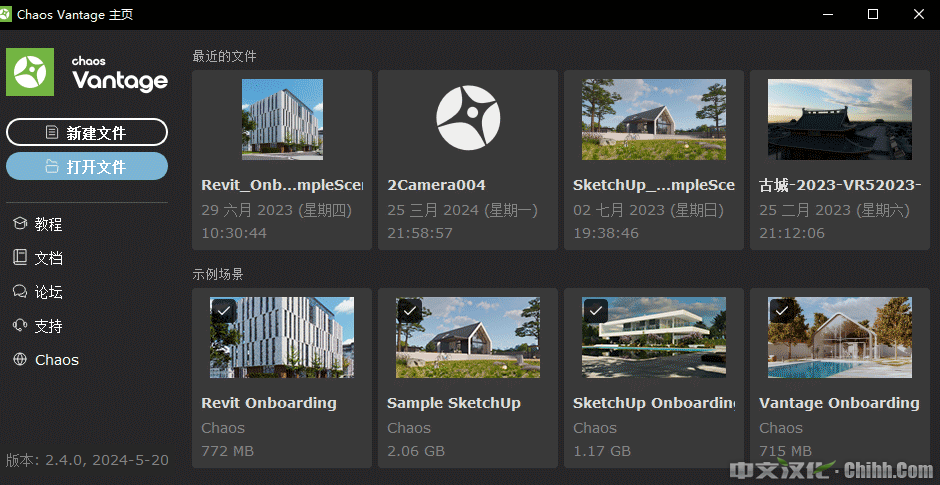Open the 古城-2023-VR52023 recent file thumbnail
This screenshot has height=485, width=940.
[839, 119]
